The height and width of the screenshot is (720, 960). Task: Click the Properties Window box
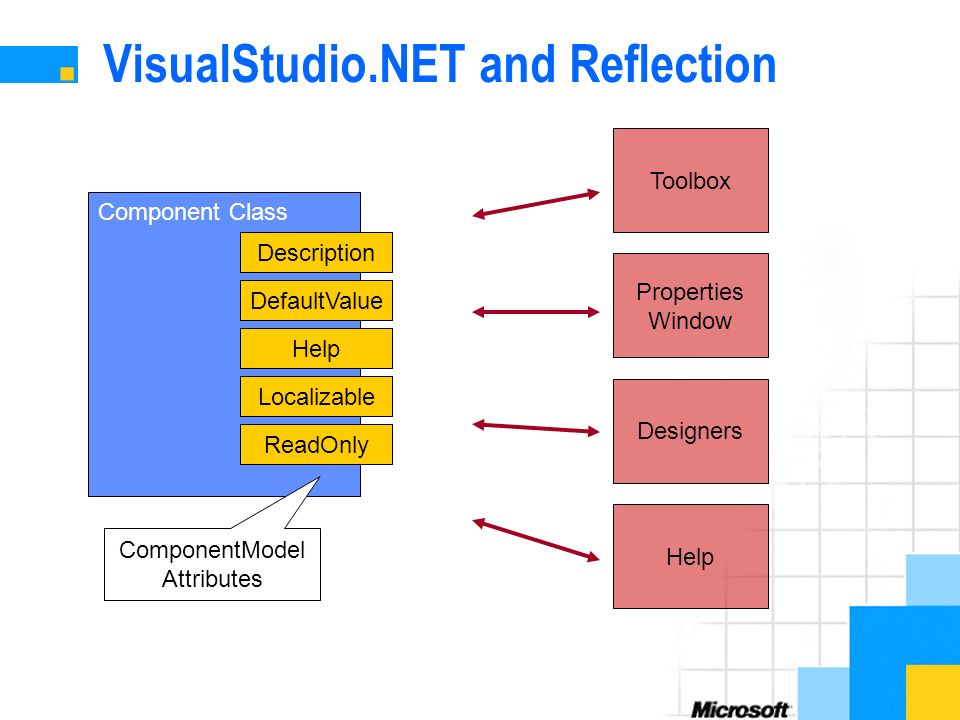point(691,306)
